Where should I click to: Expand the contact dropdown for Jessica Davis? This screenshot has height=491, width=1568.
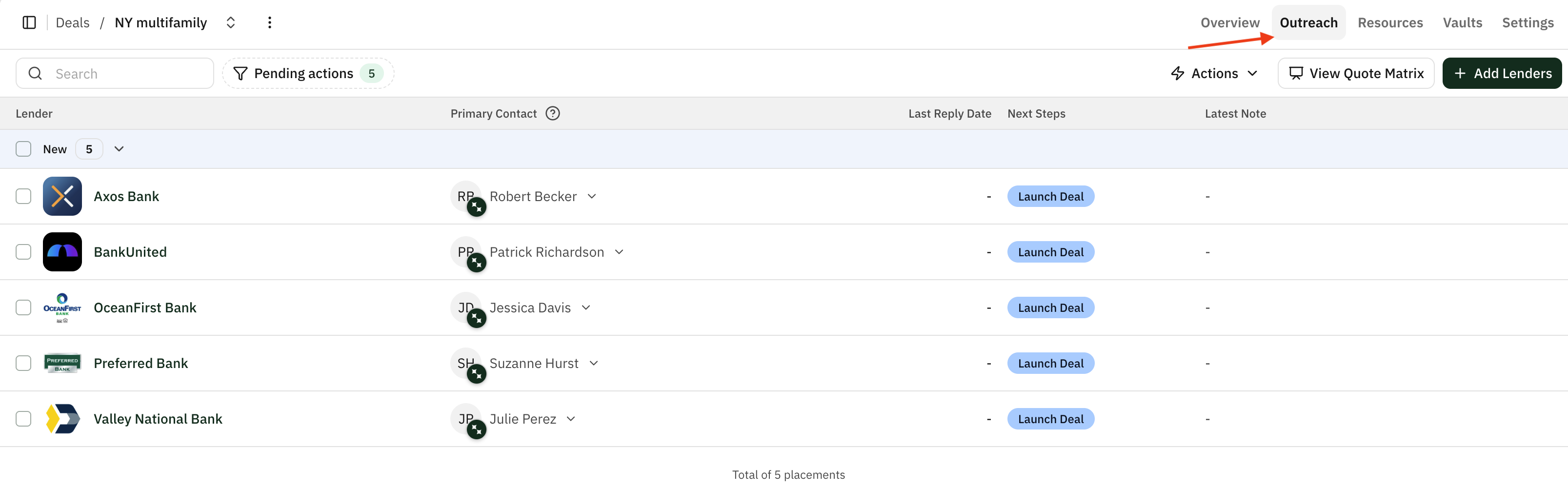coord(585,307)
